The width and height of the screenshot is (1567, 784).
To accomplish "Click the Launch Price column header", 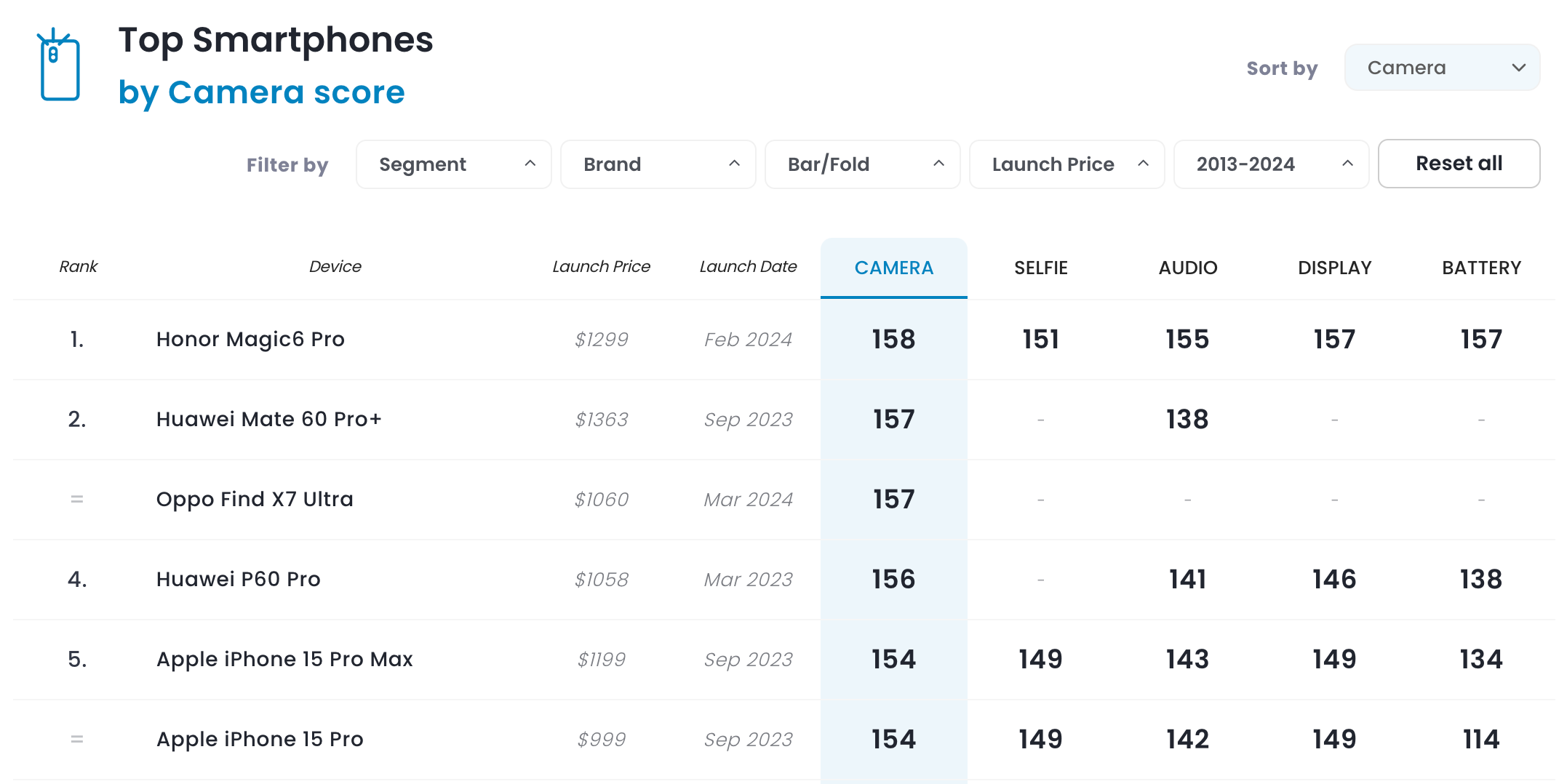I will 602,267.
